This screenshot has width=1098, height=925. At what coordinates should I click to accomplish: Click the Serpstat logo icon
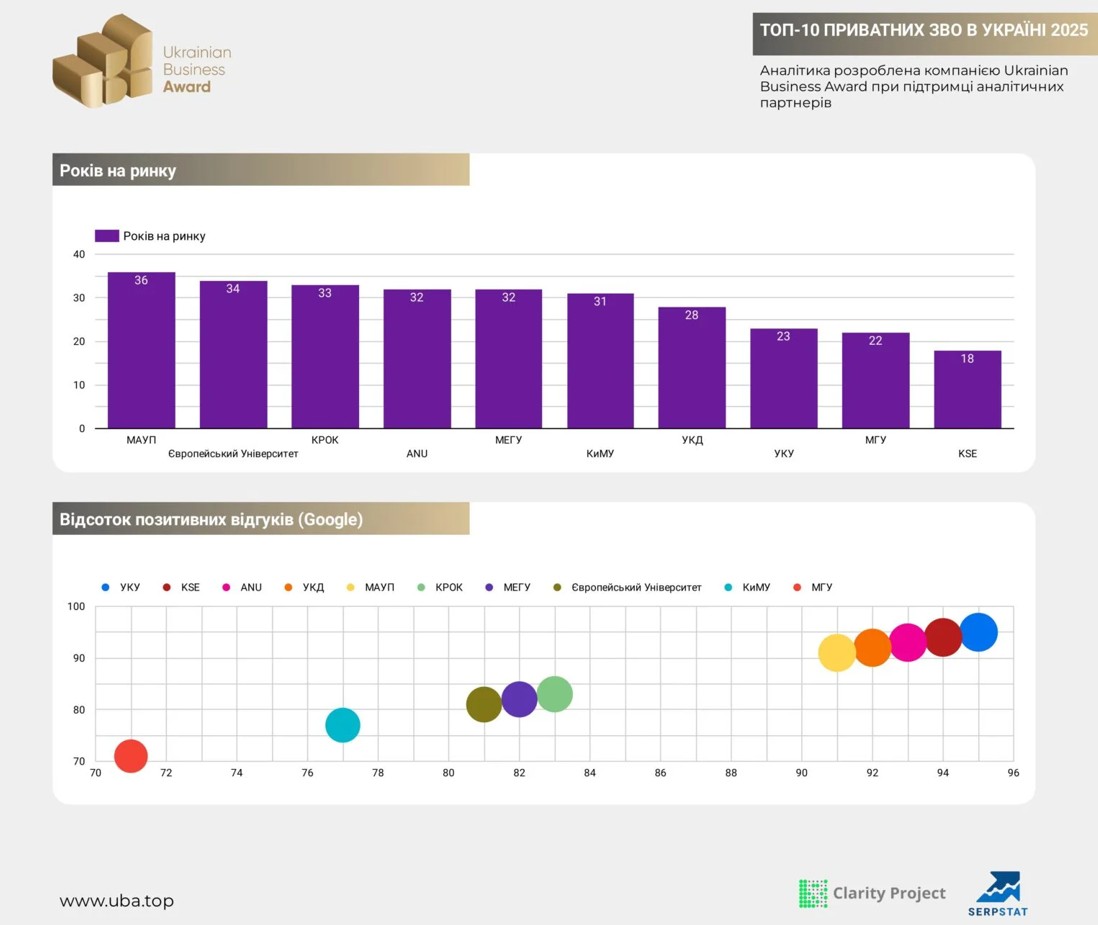pyautogui.click(x=997, y=888)
